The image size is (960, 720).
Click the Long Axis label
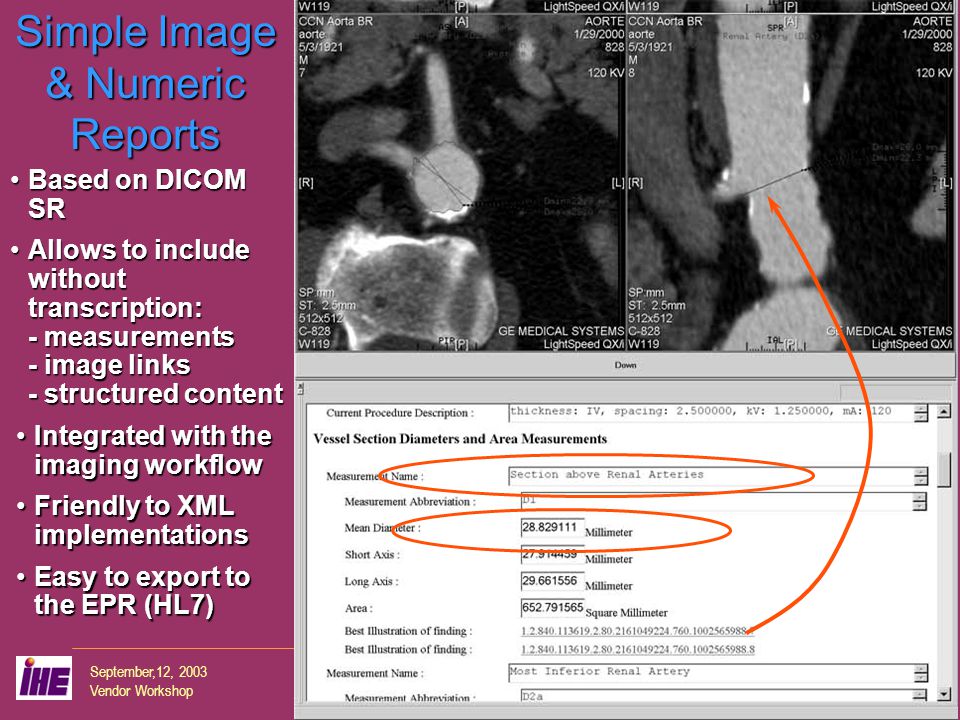[x=371, y=581]
